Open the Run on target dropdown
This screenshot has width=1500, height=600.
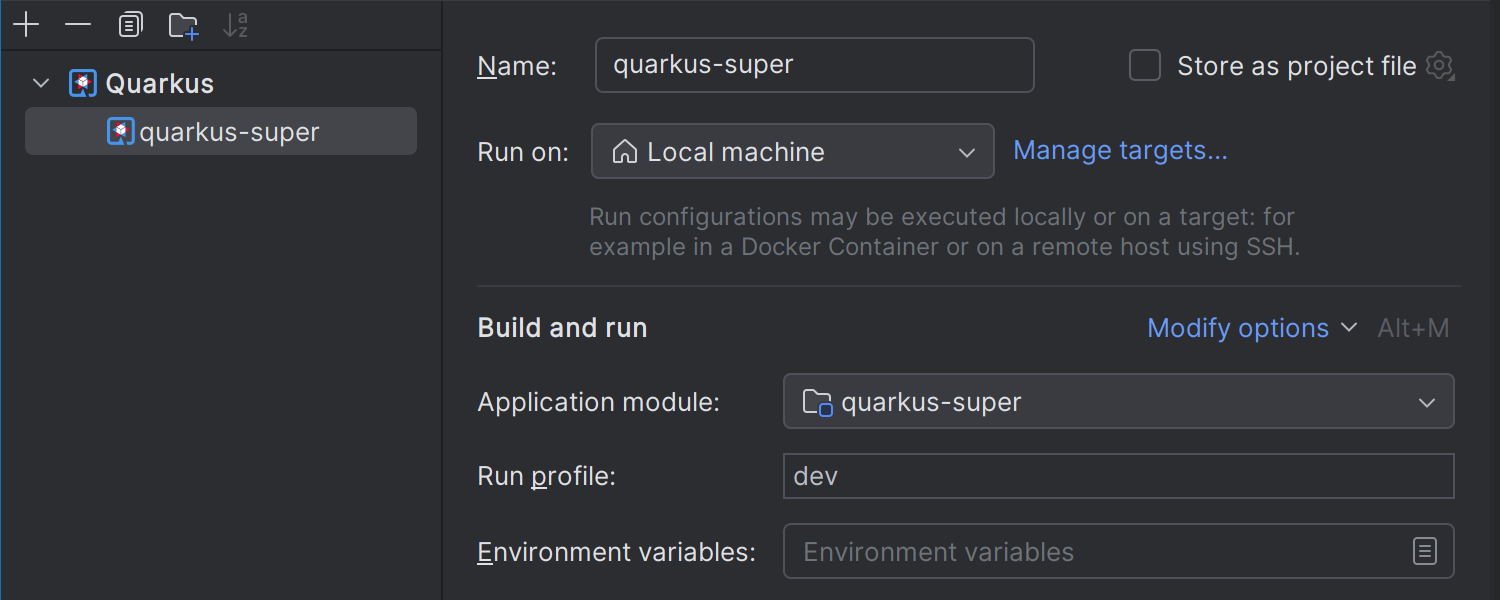793,151
